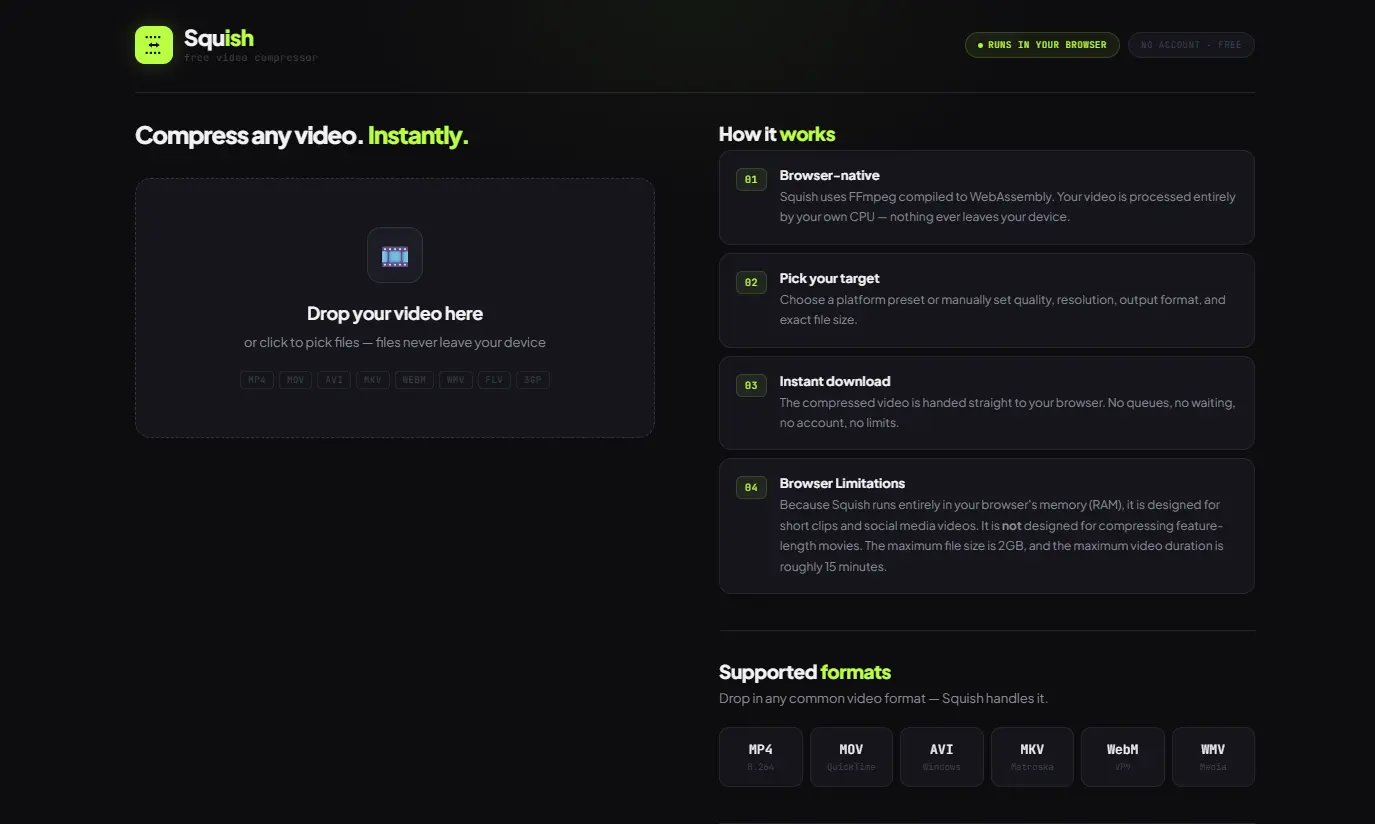Click the FLV chip in the drop zone
Viewport: 1375px width, 824px height.
494,380
